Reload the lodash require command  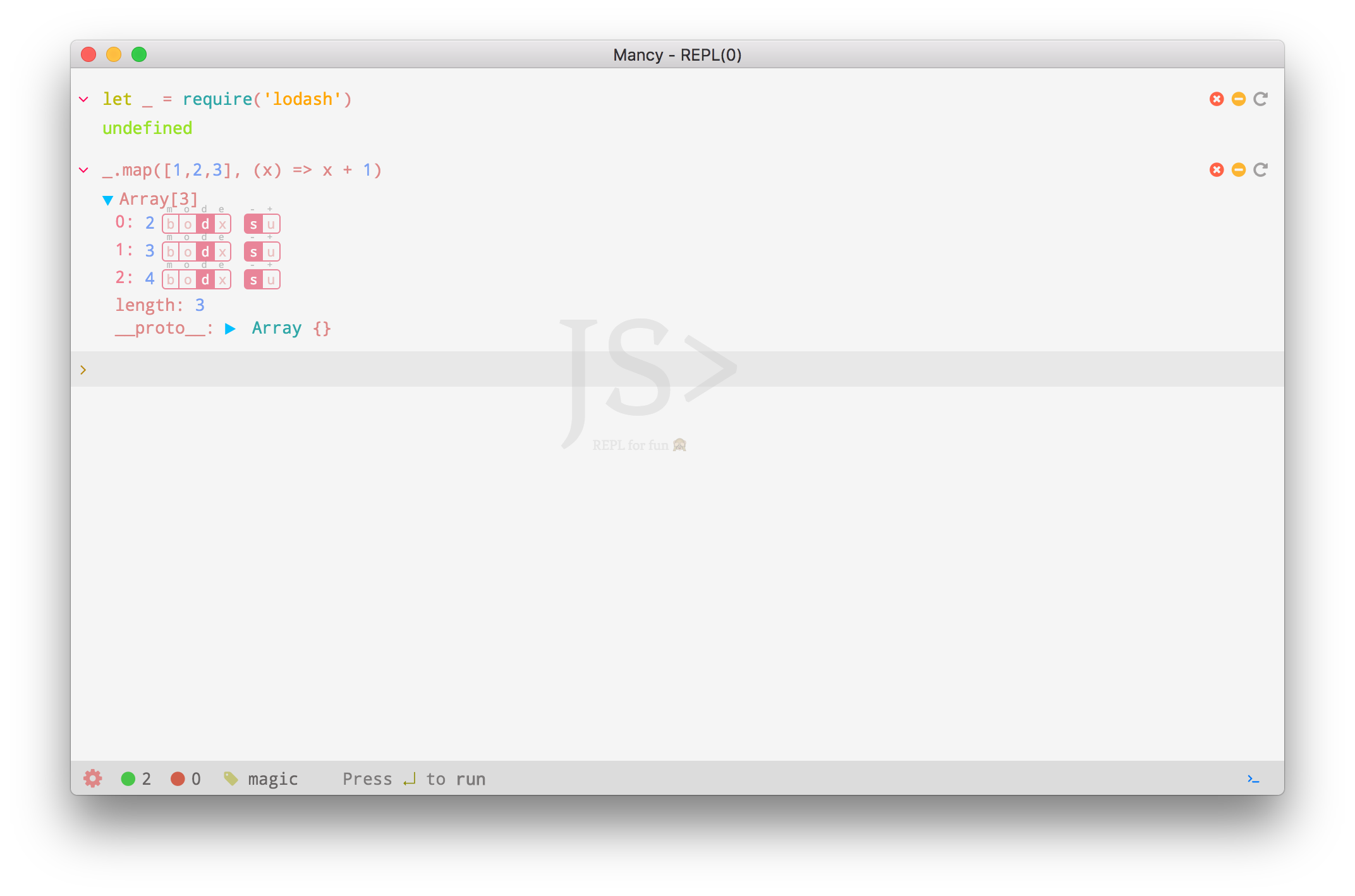point(1260,99)
